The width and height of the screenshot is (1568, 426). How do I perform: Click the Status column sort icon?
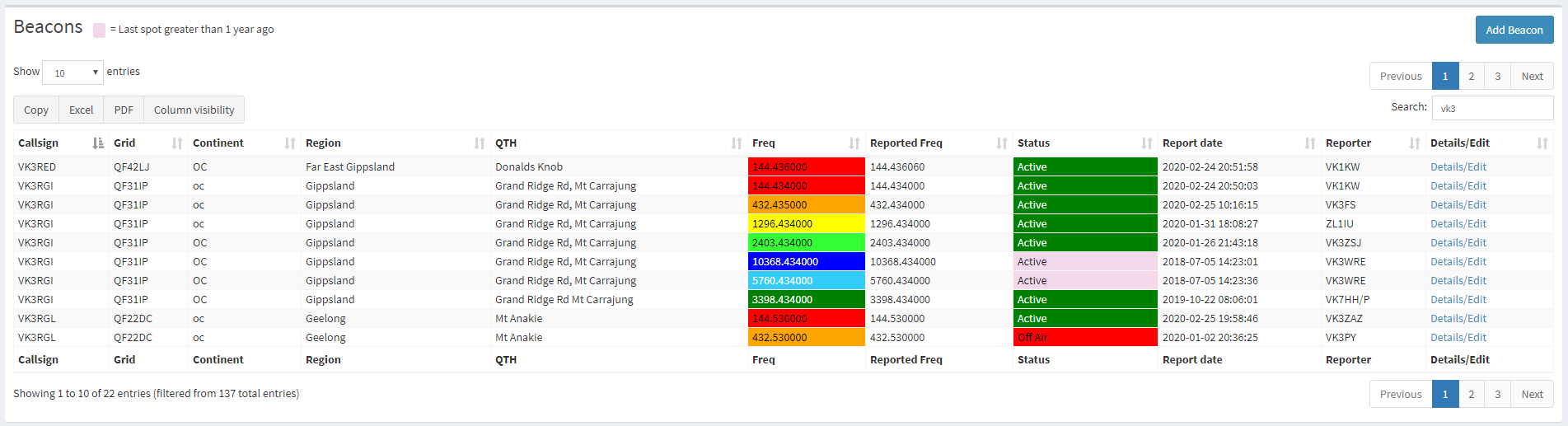pos(1147,143)
